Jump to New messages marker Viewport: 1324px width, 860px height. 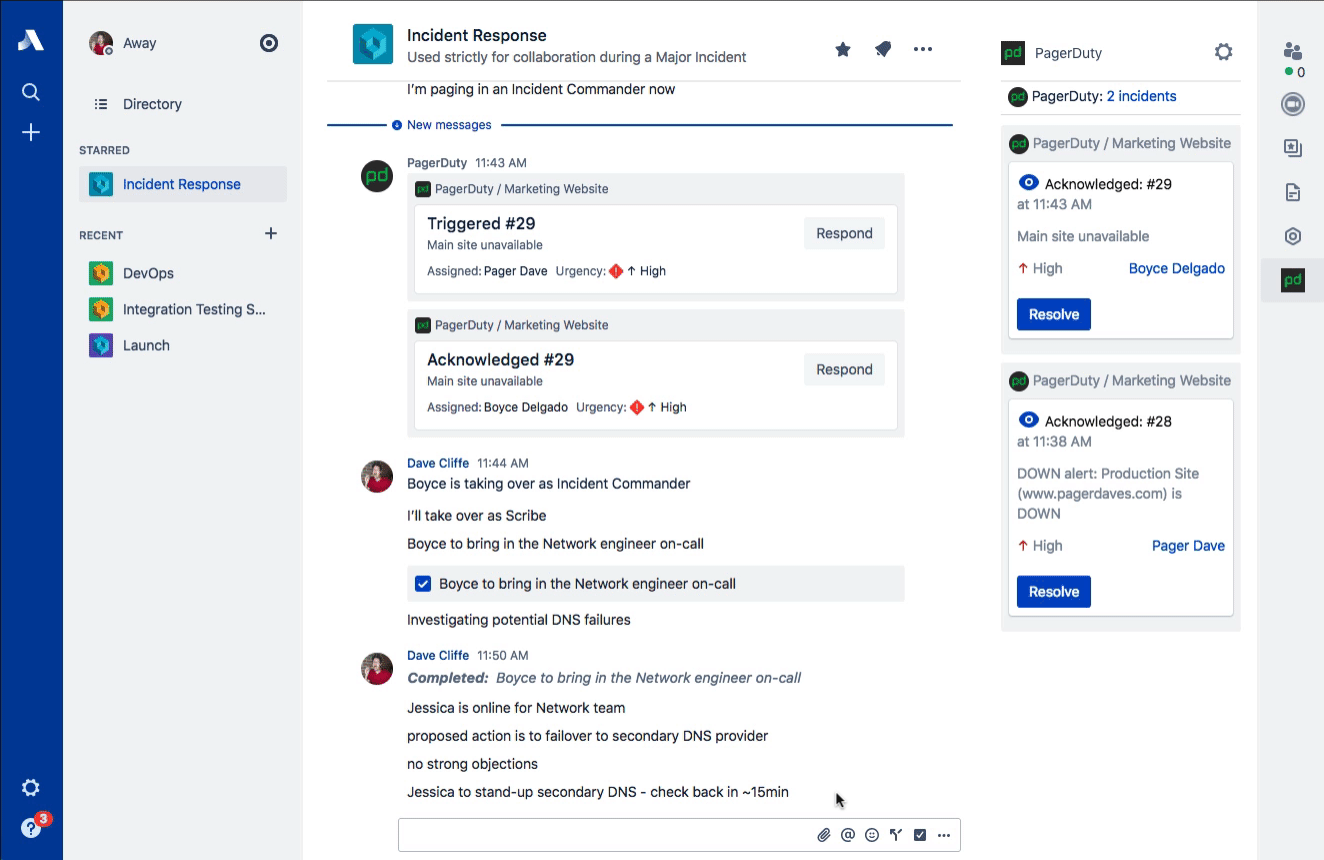pos(441,125)
